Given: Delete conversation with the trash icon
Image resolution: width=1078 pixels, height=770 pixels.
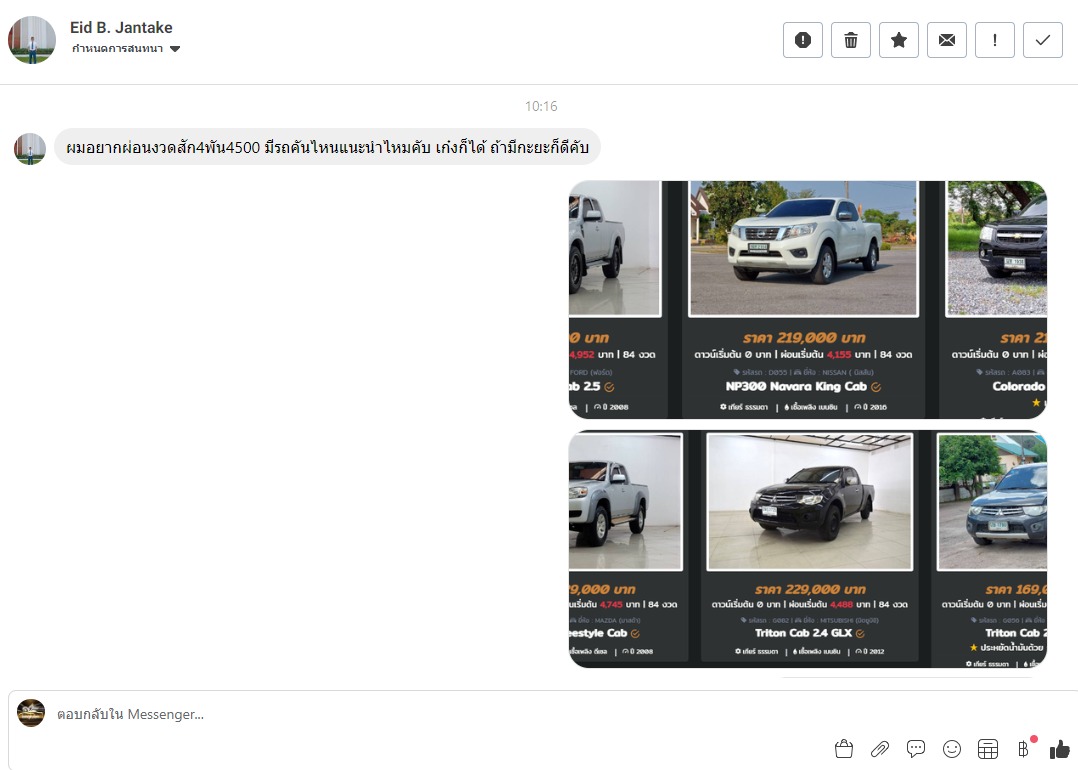Looking at the screenshot, I should point(851,40).
